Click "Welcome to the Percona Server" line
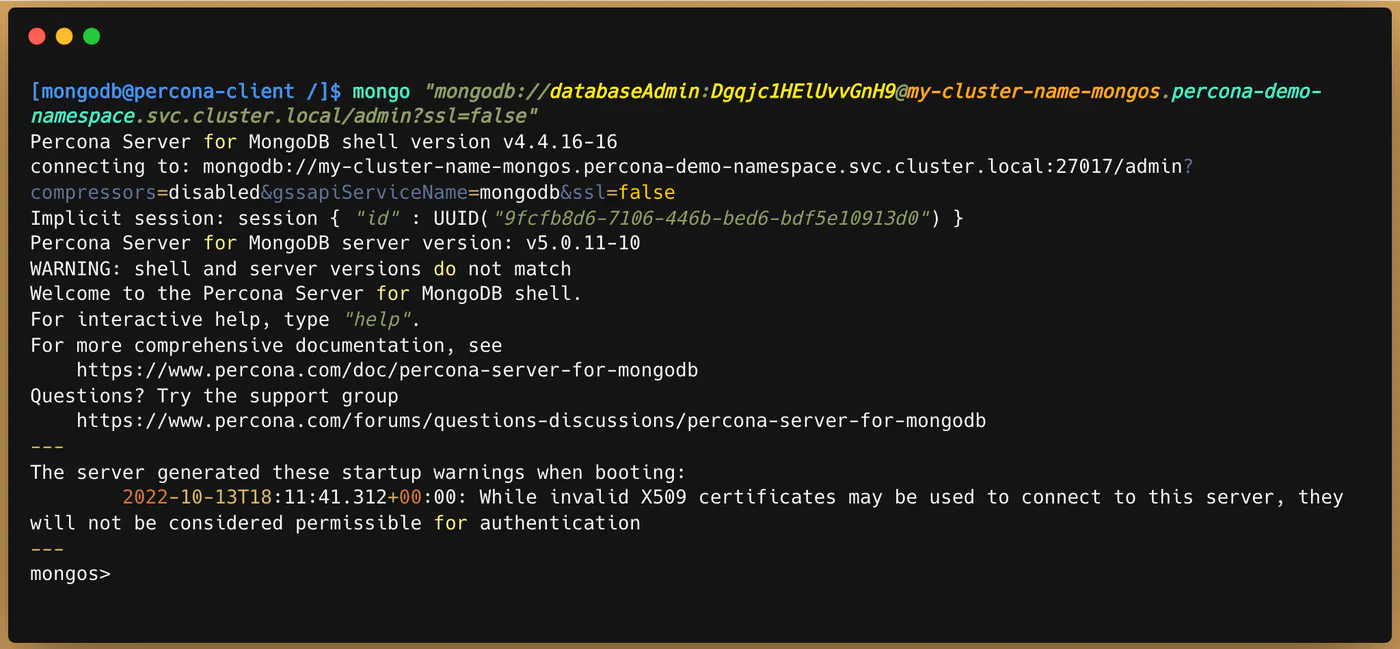This screenshot has width=1400, height=649. click(x=306, y=294)
